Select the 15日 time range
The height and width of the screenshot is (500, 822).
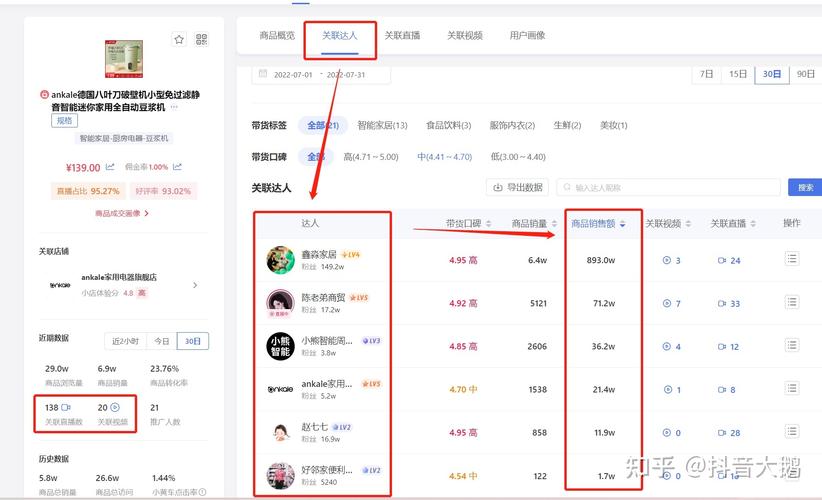738,74
